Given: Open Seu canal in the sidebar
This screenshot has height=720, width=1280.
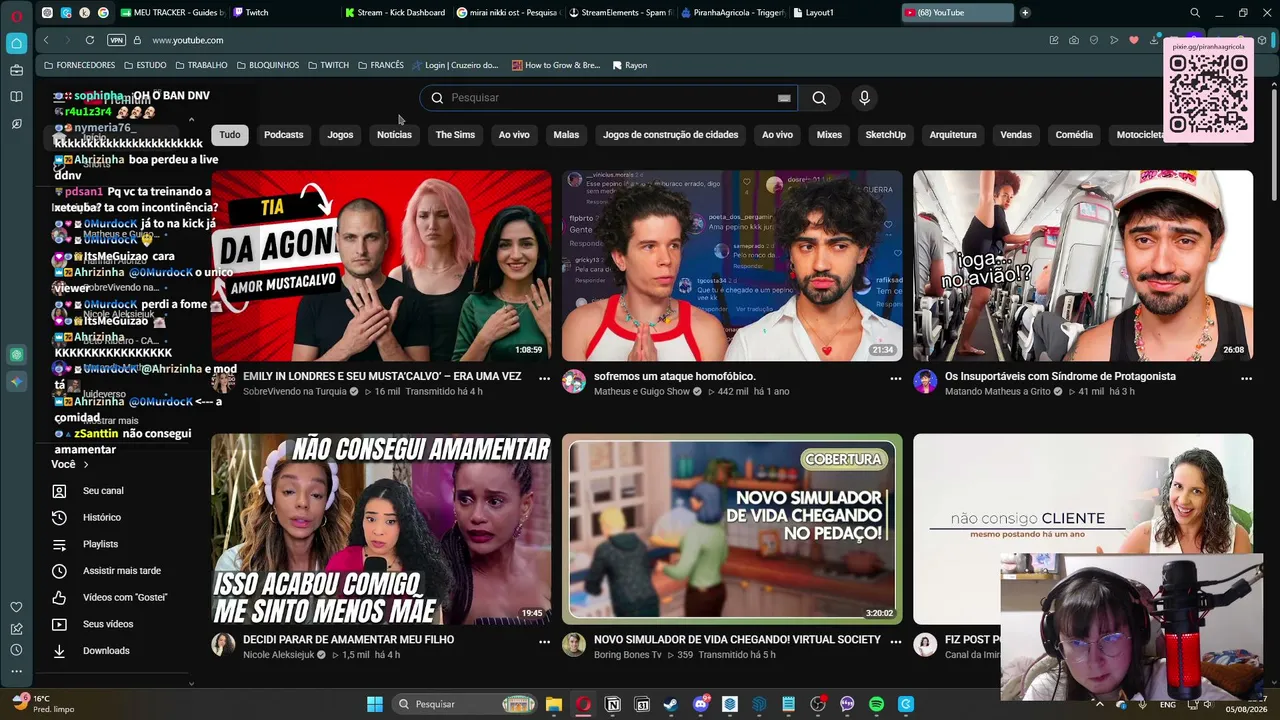Looking at the screenshot, I should 103,491.
